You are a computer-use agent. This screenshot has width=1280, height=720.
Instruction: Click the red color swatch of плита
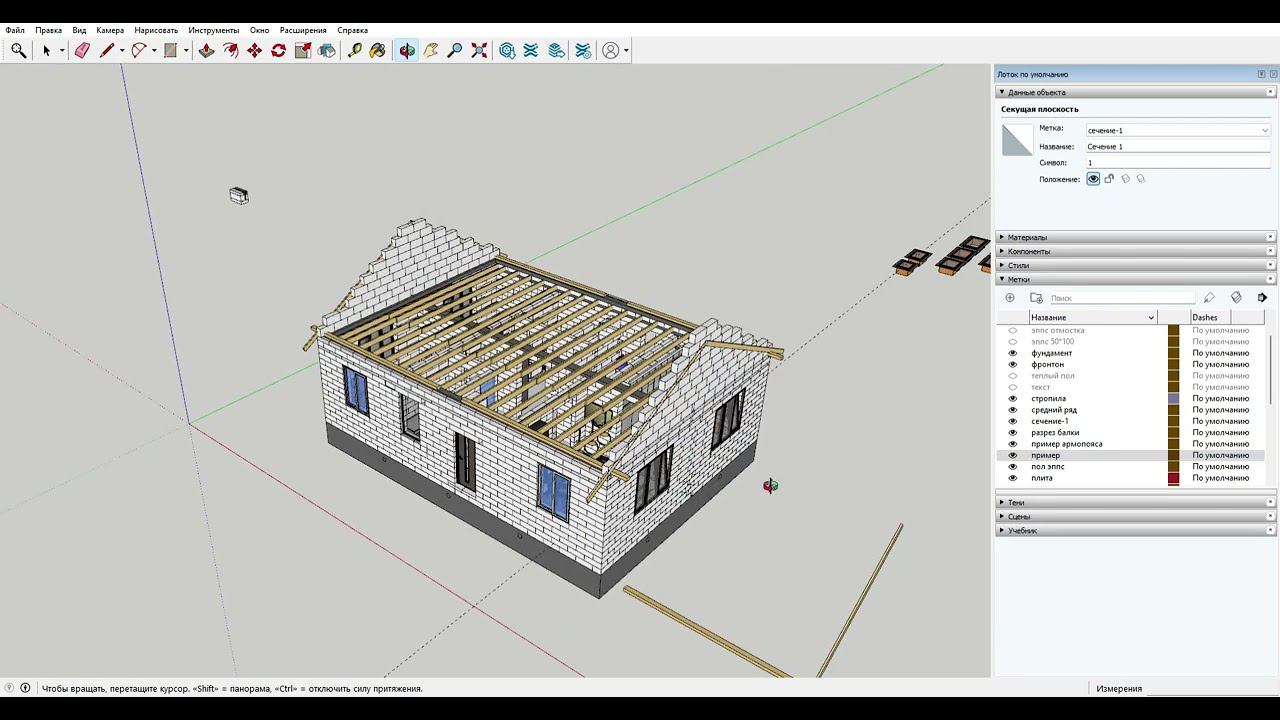point(1174,478)
